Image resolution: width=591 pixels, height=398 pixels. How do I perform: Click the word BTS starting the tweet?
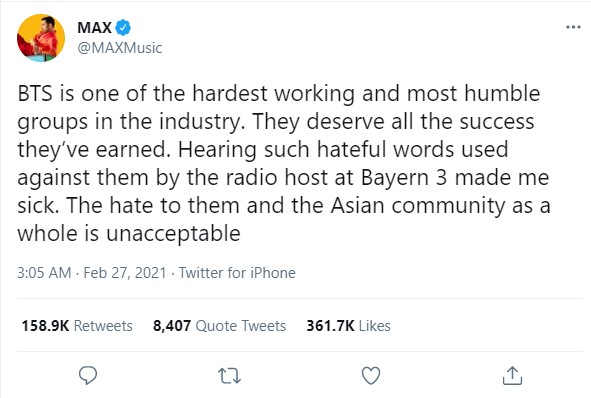pyautogui.click(x=35, y=93)
